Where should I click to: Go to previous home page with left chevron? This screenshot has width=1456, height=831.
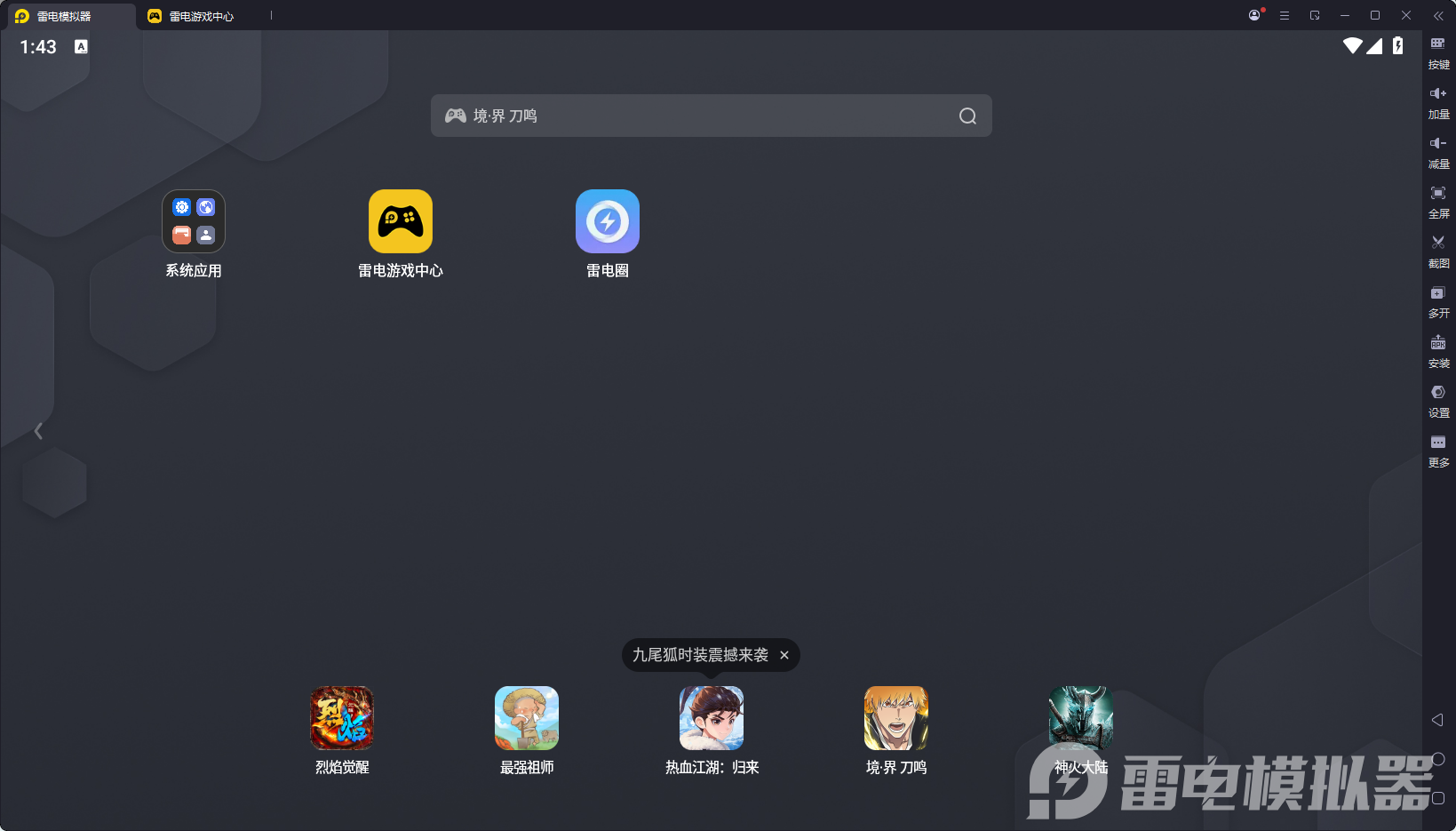coord(38,431)
